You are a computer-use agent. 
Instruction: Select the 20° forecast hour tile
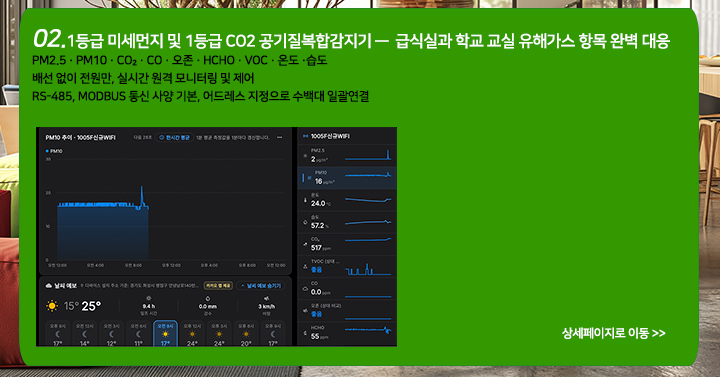click(x=246, y=334)
